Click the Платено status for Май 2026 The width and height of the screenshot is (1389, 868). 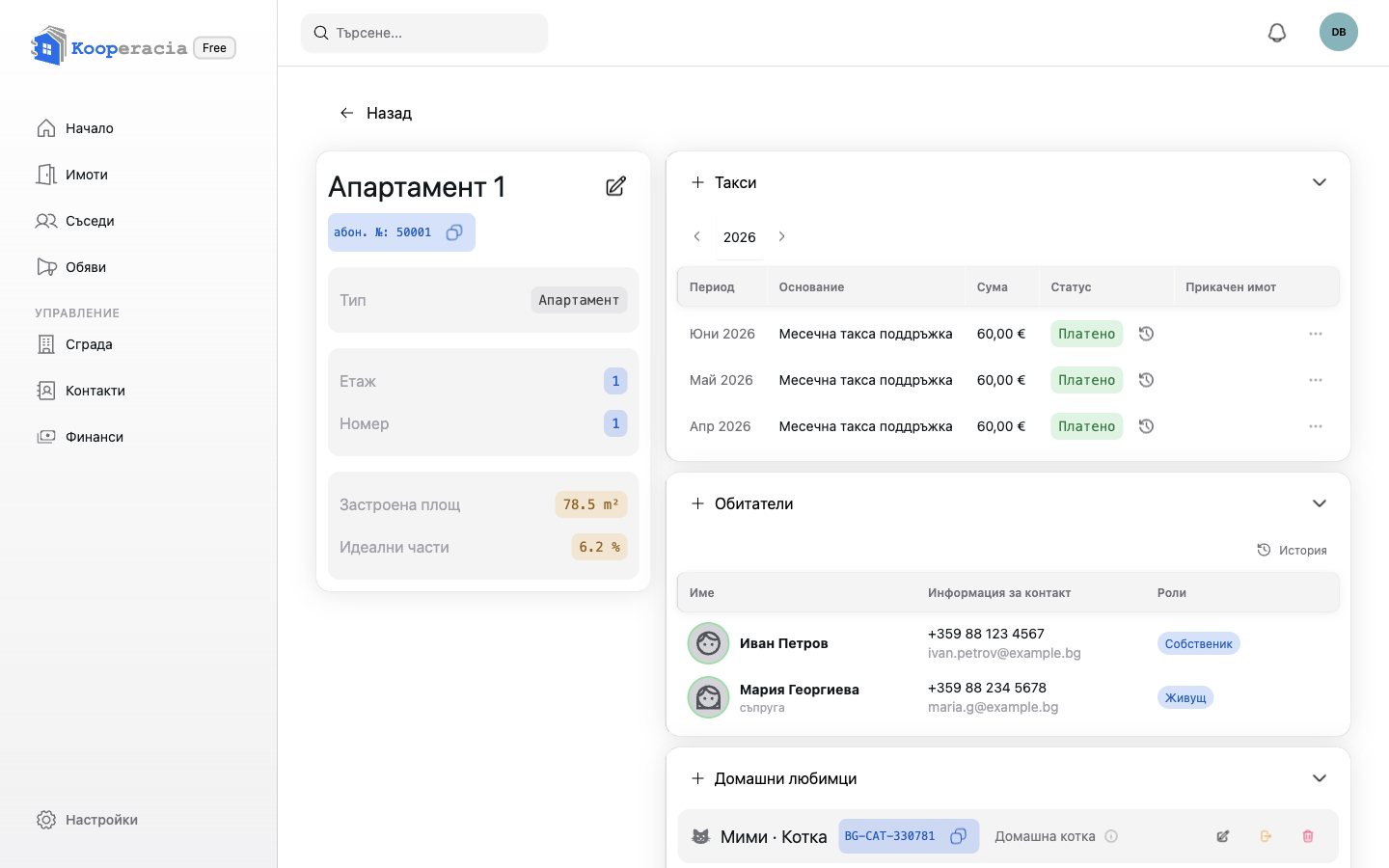(x=1087, y=380)
